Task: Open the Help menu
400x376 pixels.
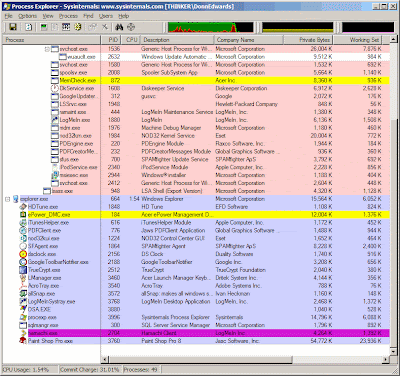Action: click(x=124, y=16)
